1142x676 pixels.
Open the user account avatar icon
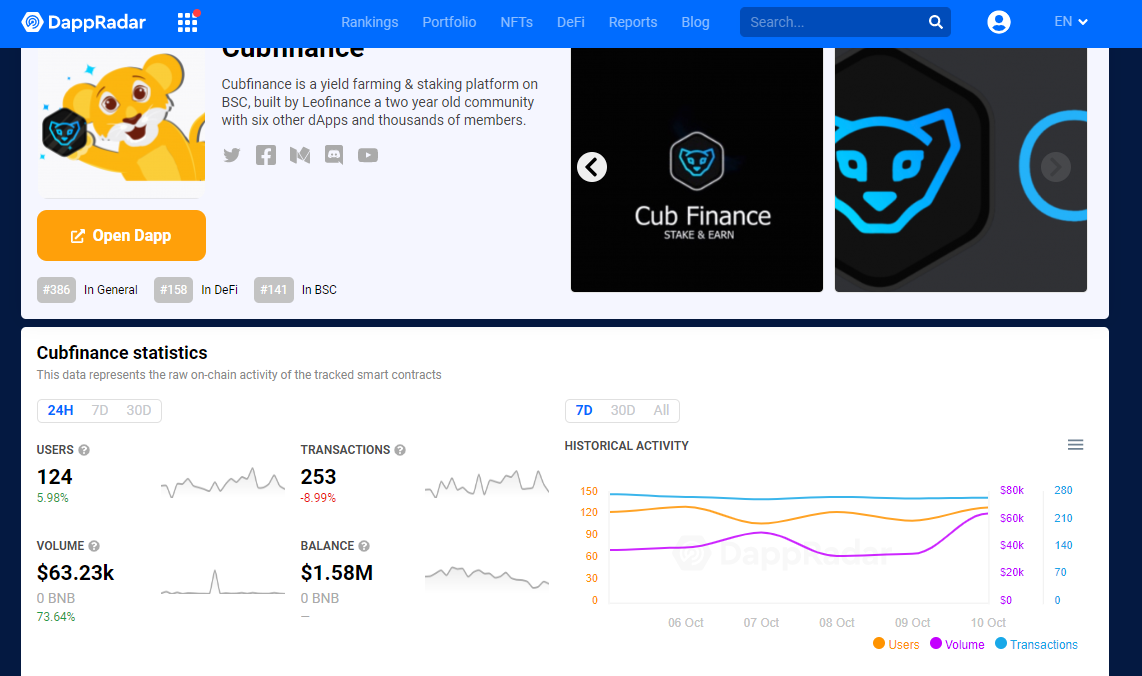coord(999,22)
